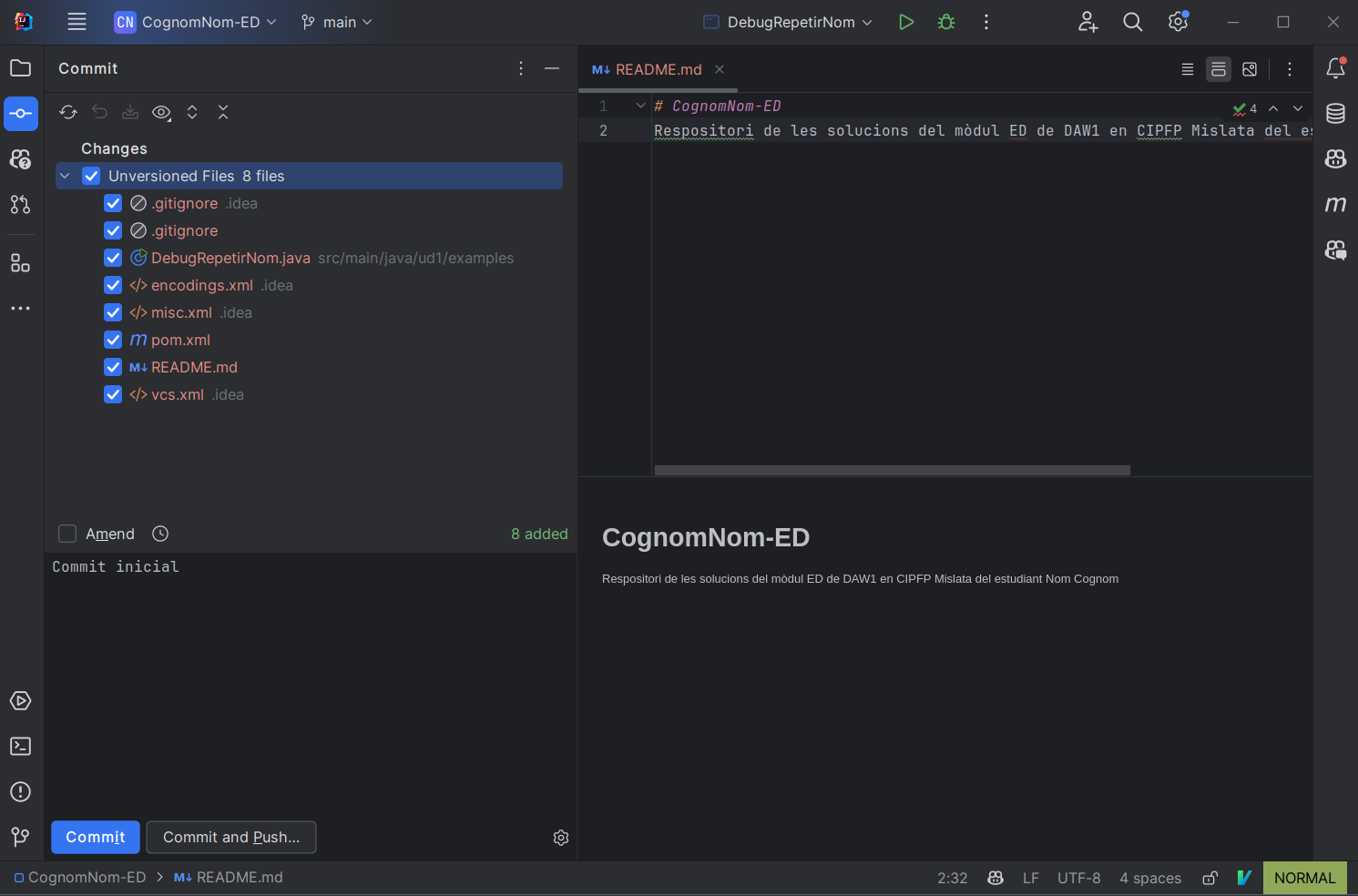
Task: Open the main hamburger menu
Action: (x=77, y=22)
